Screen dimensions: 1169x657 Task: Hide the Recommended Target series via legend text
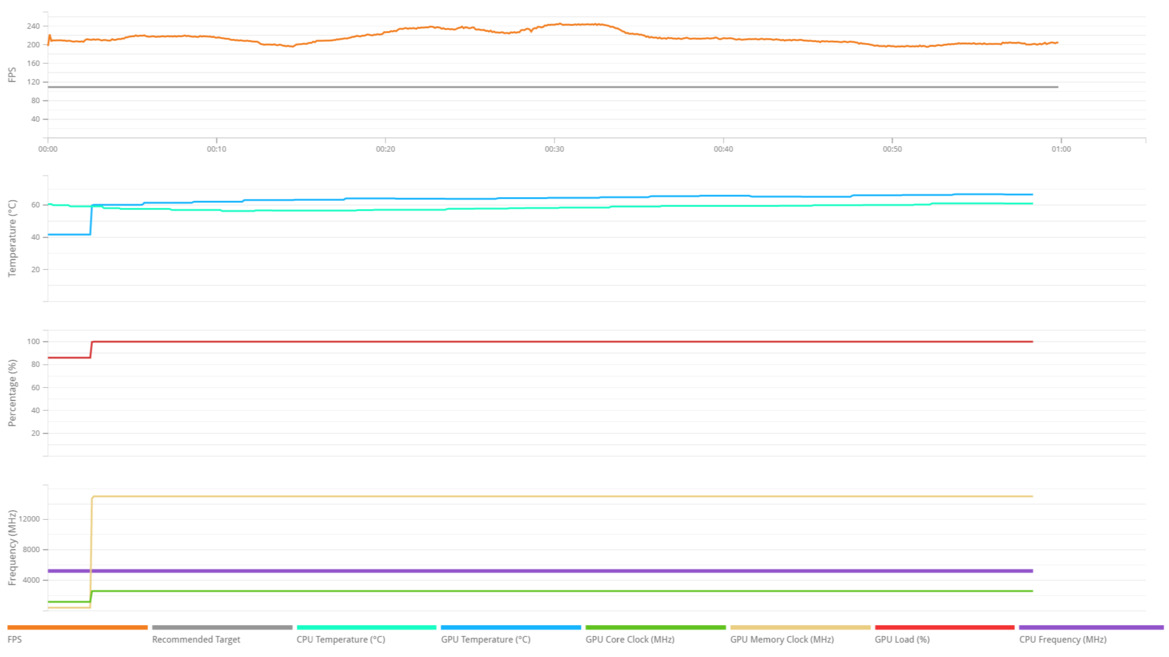point(196,640)
